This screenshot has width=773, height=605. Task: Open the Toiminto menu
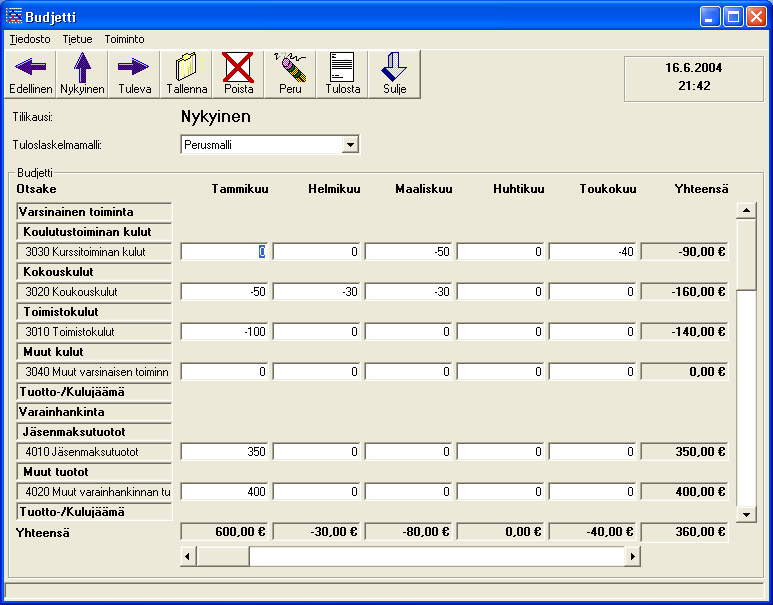pos(124,39)
